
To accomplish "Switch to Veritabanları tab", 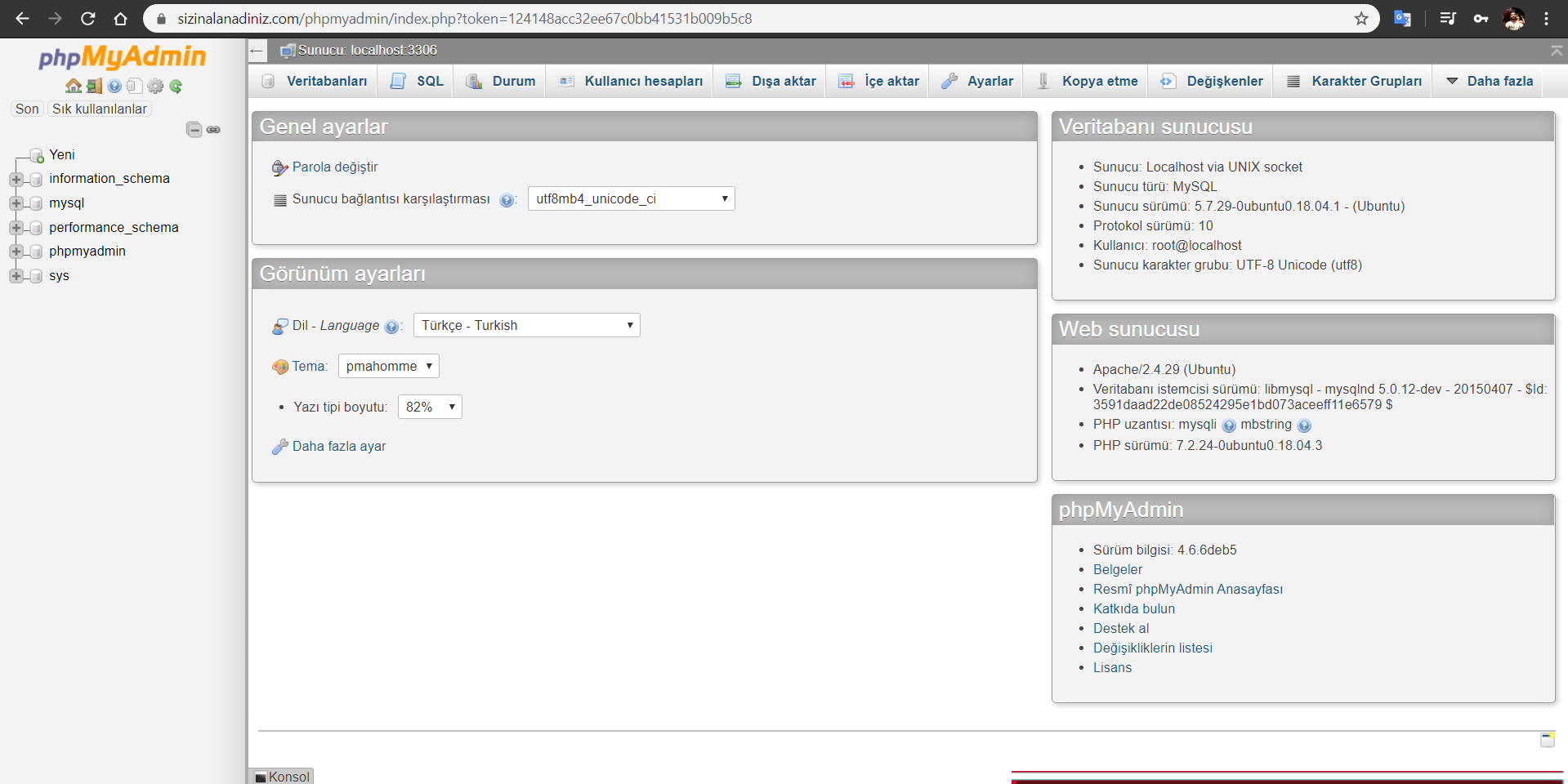I will 314,81.
